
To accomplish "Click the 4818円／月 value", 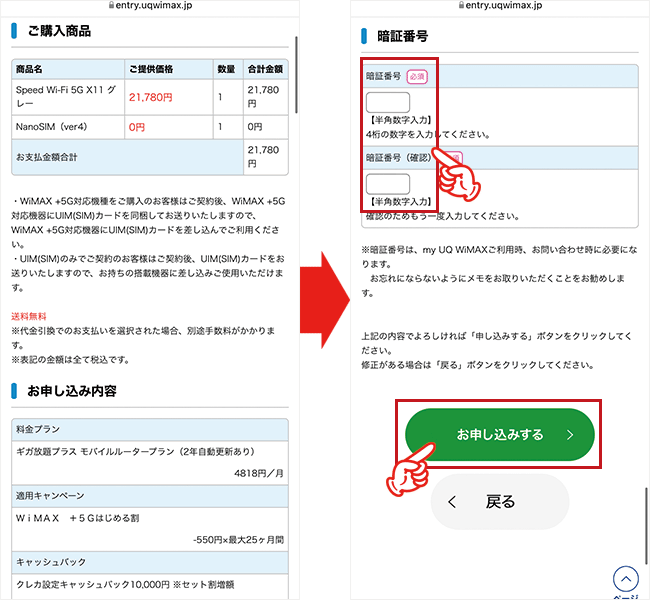I will tap(259, 473).
